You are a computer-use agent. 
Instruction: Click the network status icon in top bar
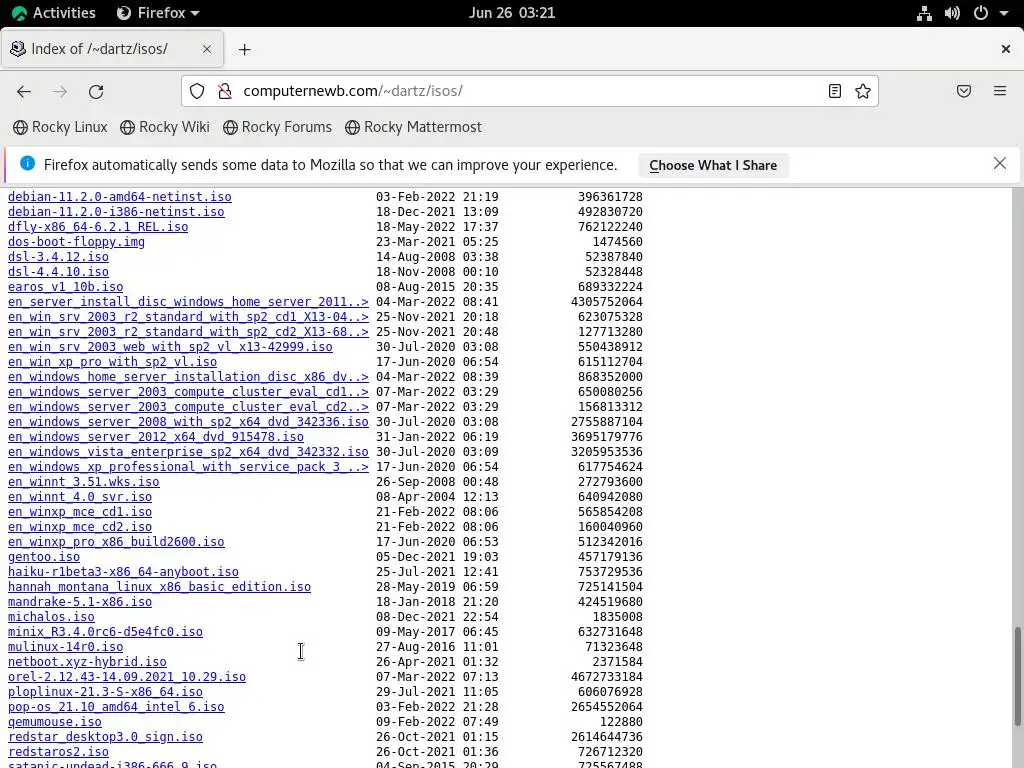pos(924,13)
